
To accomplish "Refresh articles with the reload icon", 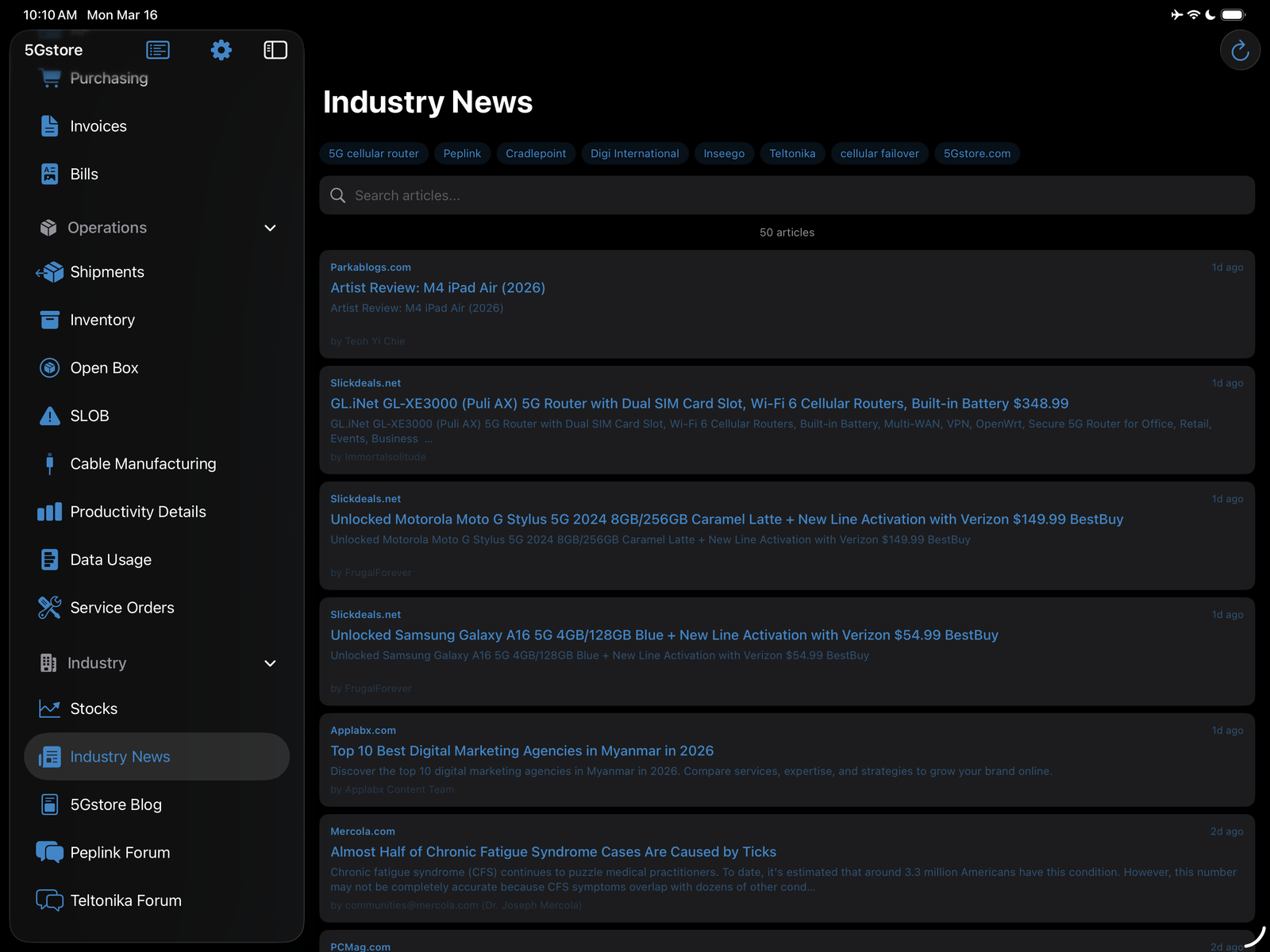I will [1240, 49].
